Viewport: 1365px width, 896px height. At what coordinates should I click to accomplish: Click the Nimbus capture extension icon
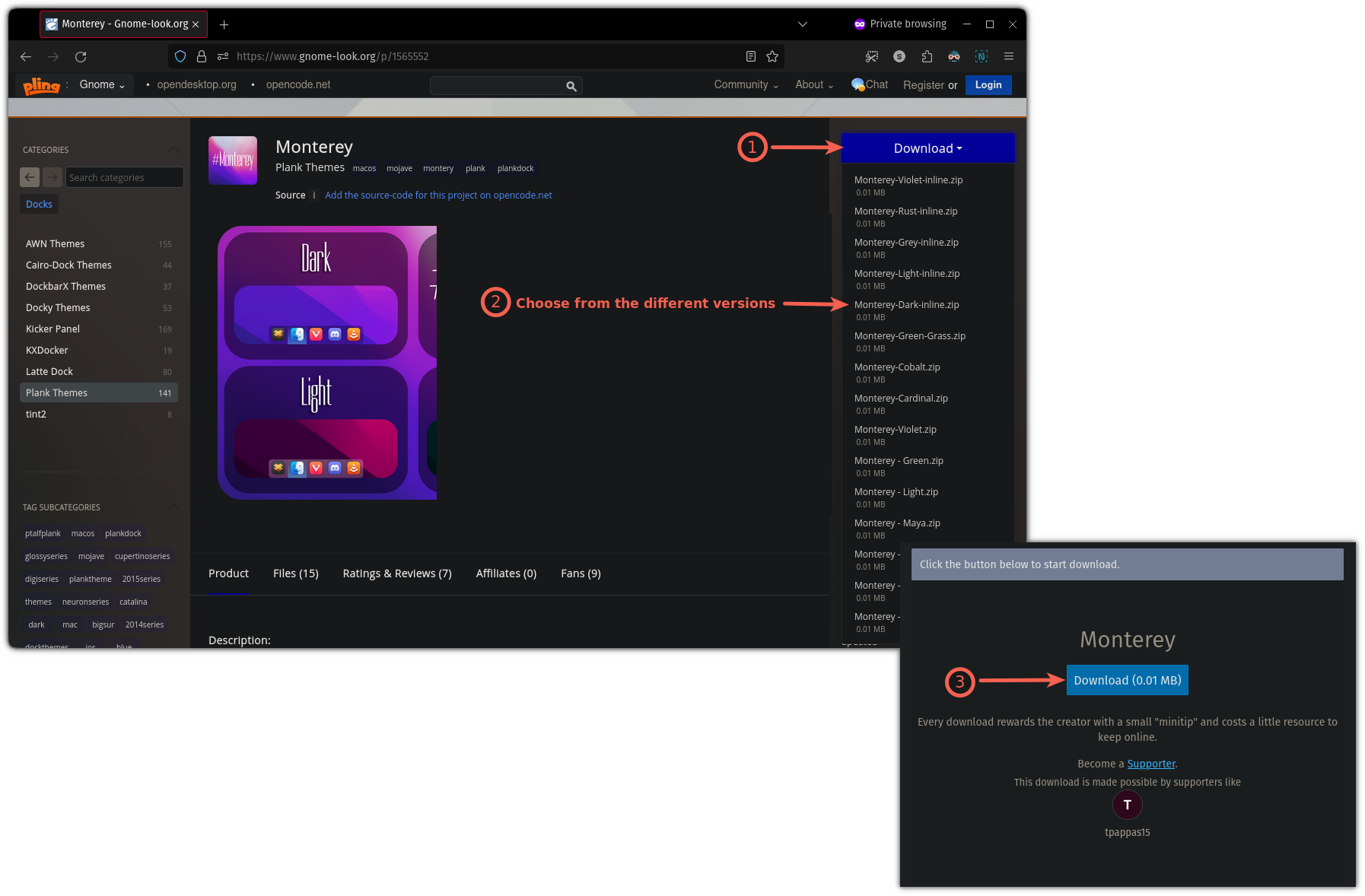click(981, 56)
